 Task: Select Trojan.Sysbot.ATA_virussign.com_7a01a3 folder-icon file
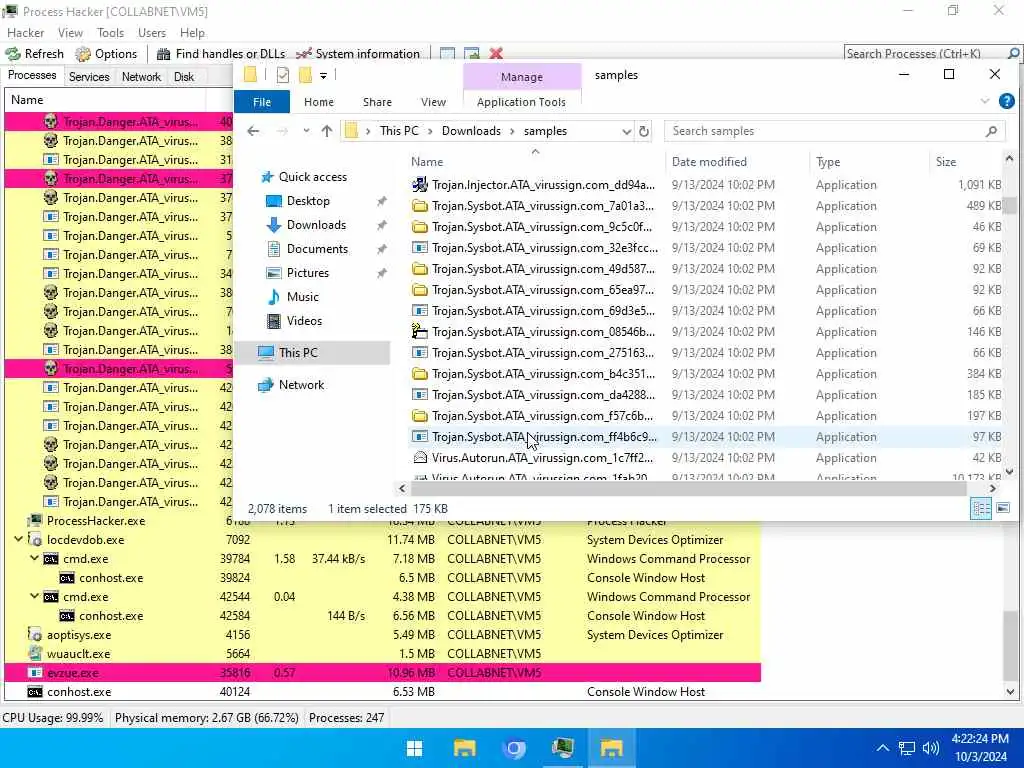pyautogui.click(x=420, y=206)
